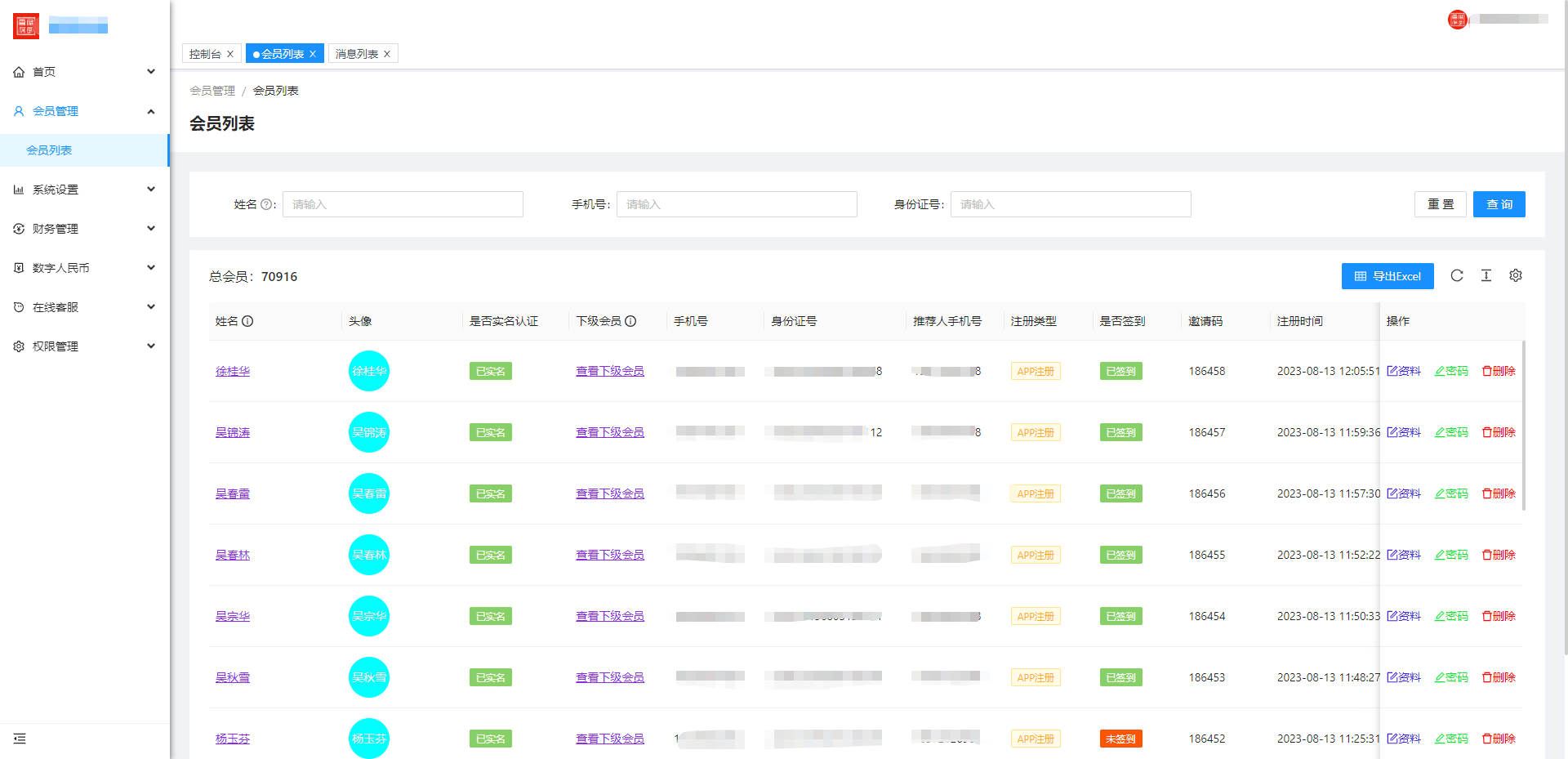Edit 资料 for 吴宗华 row
The image size is (1568, 759).
point(1404,616)
